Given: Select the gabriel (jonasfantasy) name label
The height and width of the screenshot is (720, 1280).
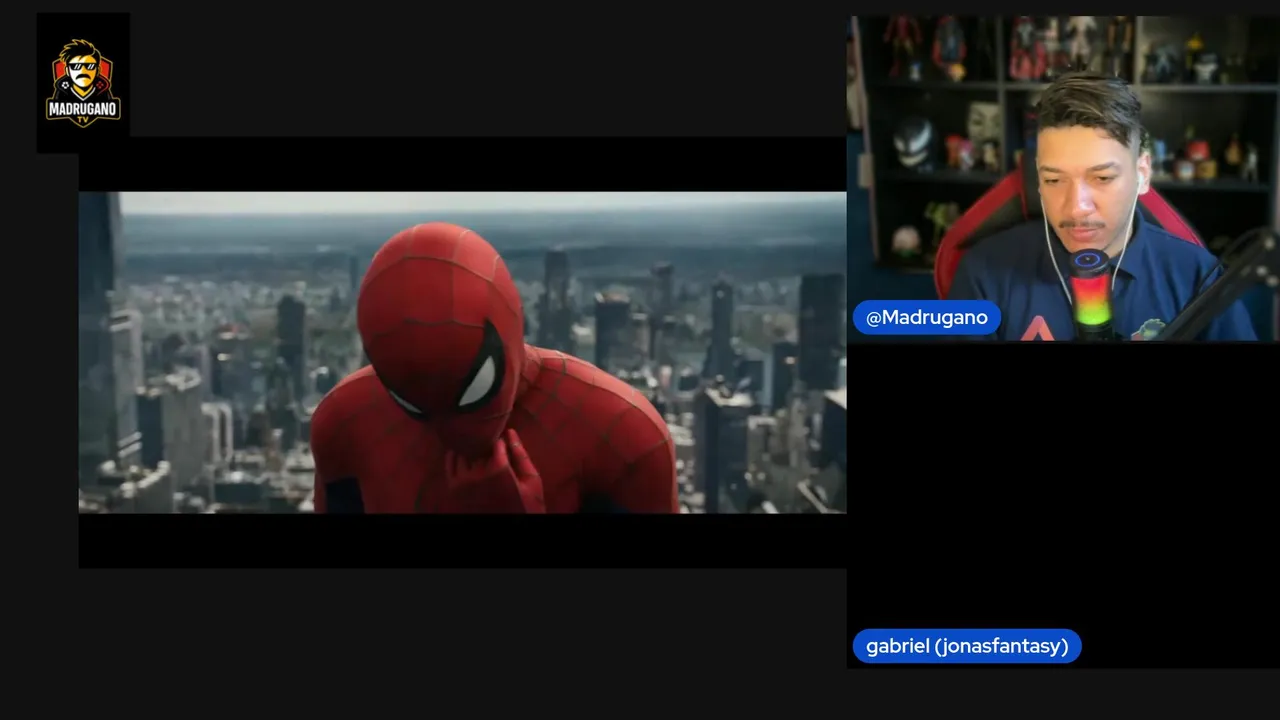Looking at the screenshot, I should pyautogui.click(x=967, y=646).
